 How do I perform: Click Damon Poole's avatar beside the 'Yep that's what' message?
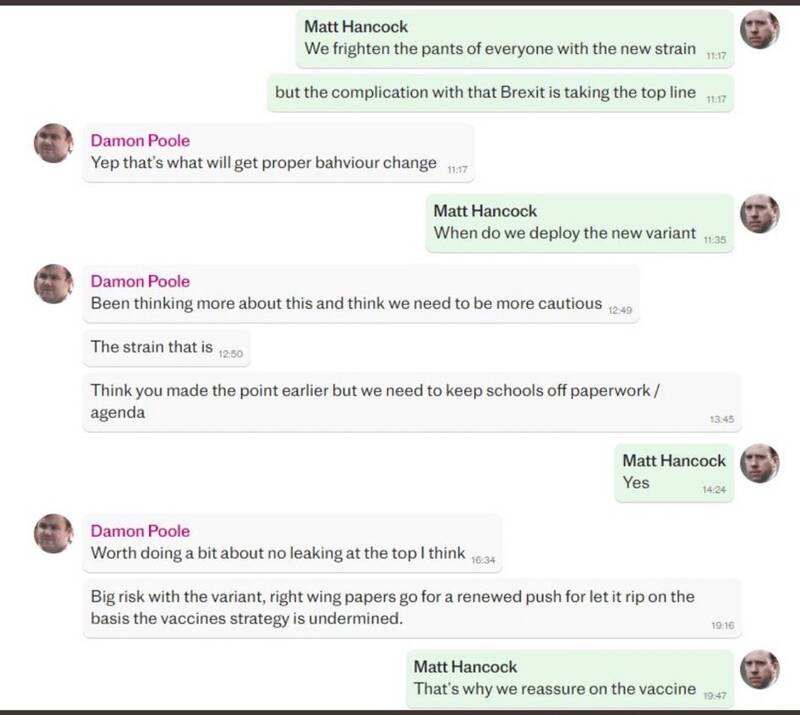click(54, 146)
